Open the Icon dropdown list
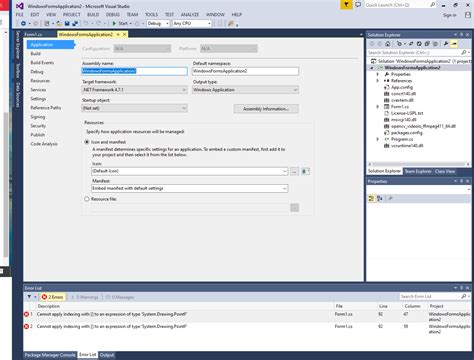This screenshot has height=360, width=474. pos(189,171)
